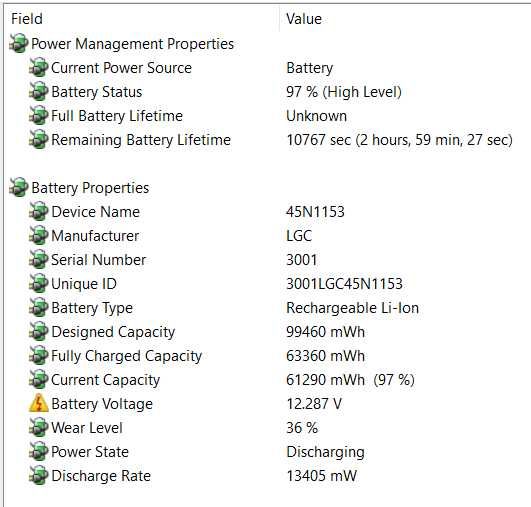Click the Field column header

tap(27, 19)
